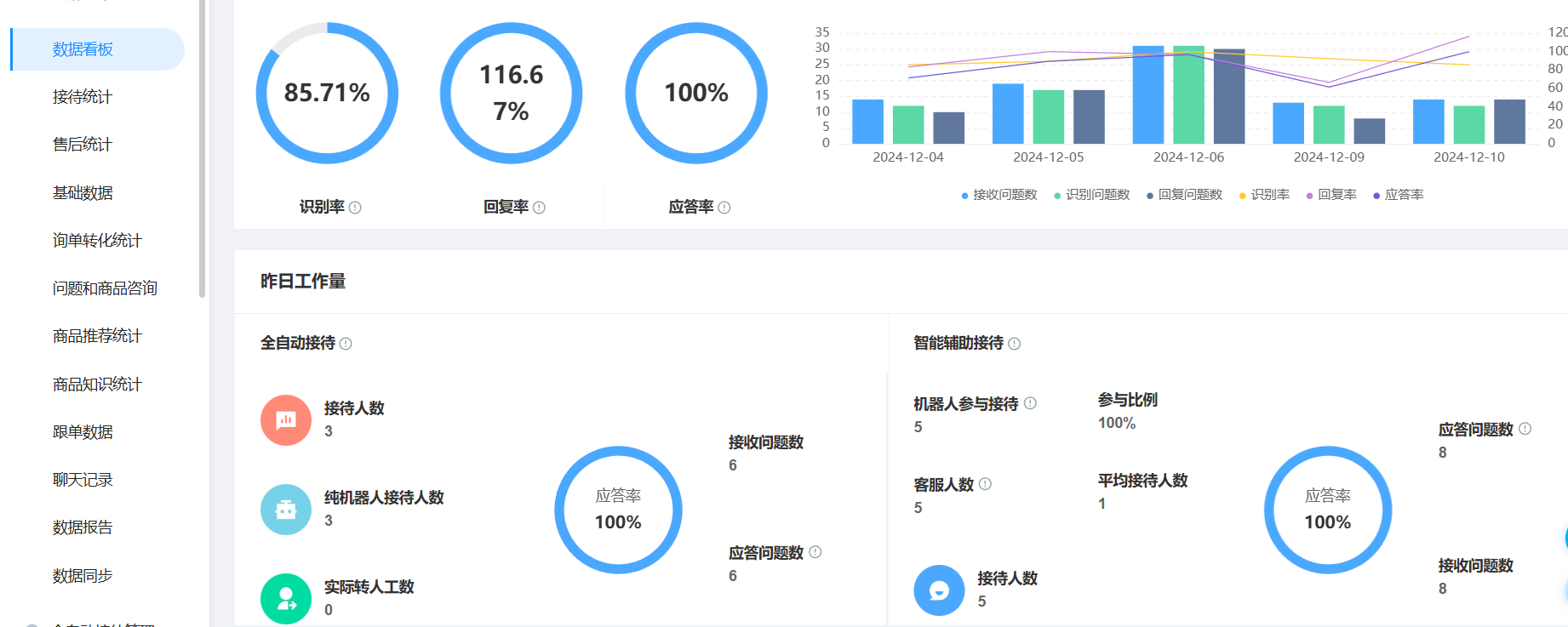Toggle the 应答率 legend line
This screenshot has height=627, width=1568.
click(1399, 195)
